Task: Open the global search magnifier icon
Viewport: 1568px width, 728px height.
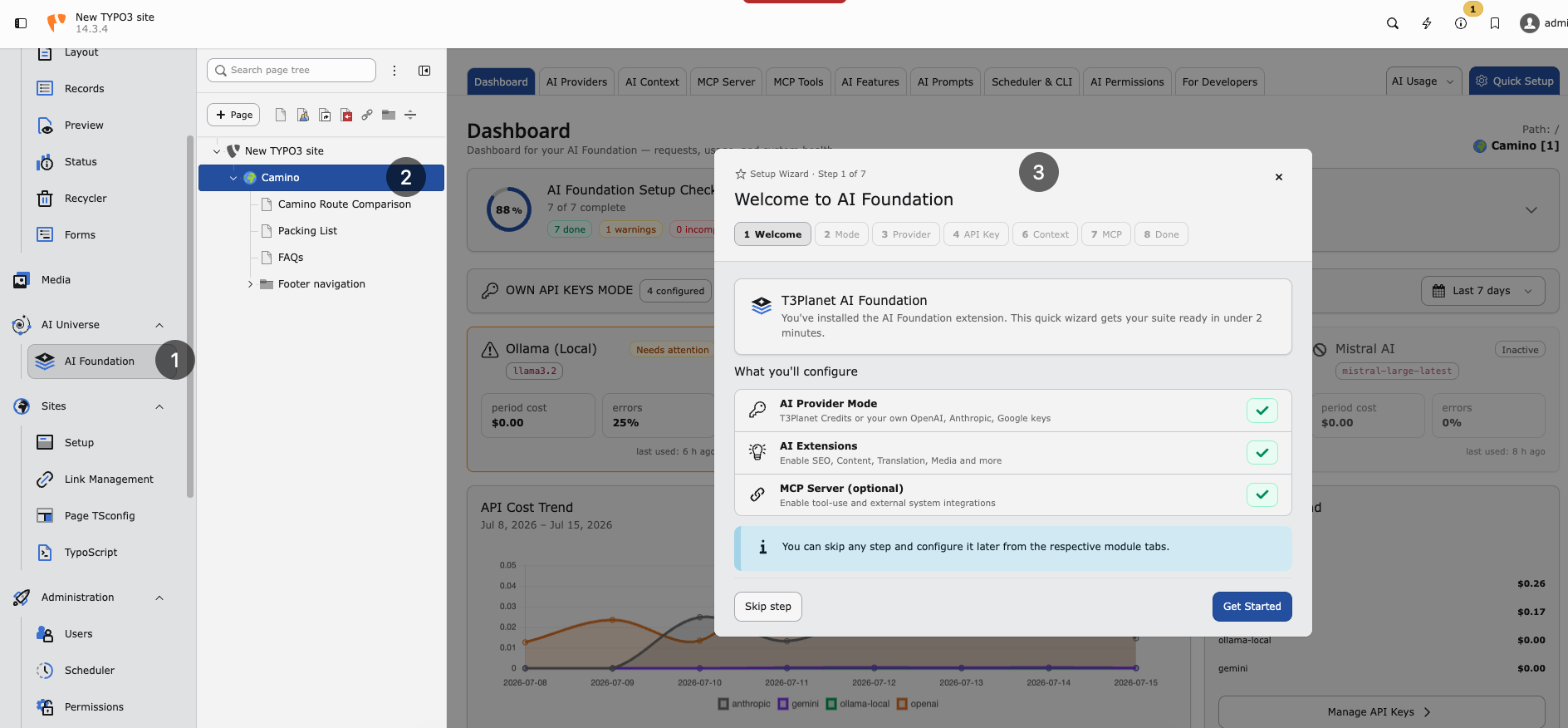Action: 1393,23
